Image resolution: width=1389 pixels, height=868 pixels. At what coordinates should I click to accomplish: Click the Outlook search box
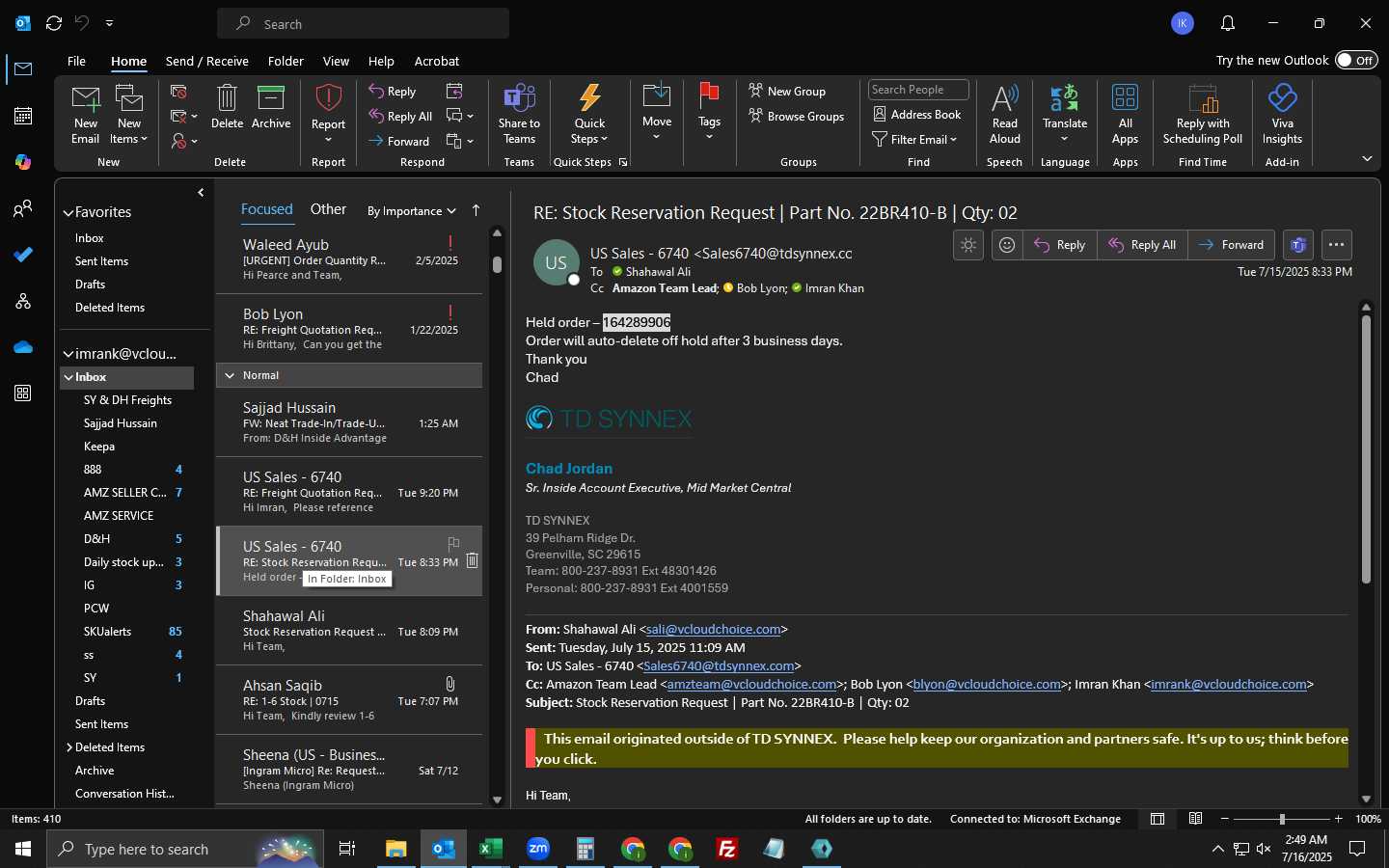click(363, 23)
